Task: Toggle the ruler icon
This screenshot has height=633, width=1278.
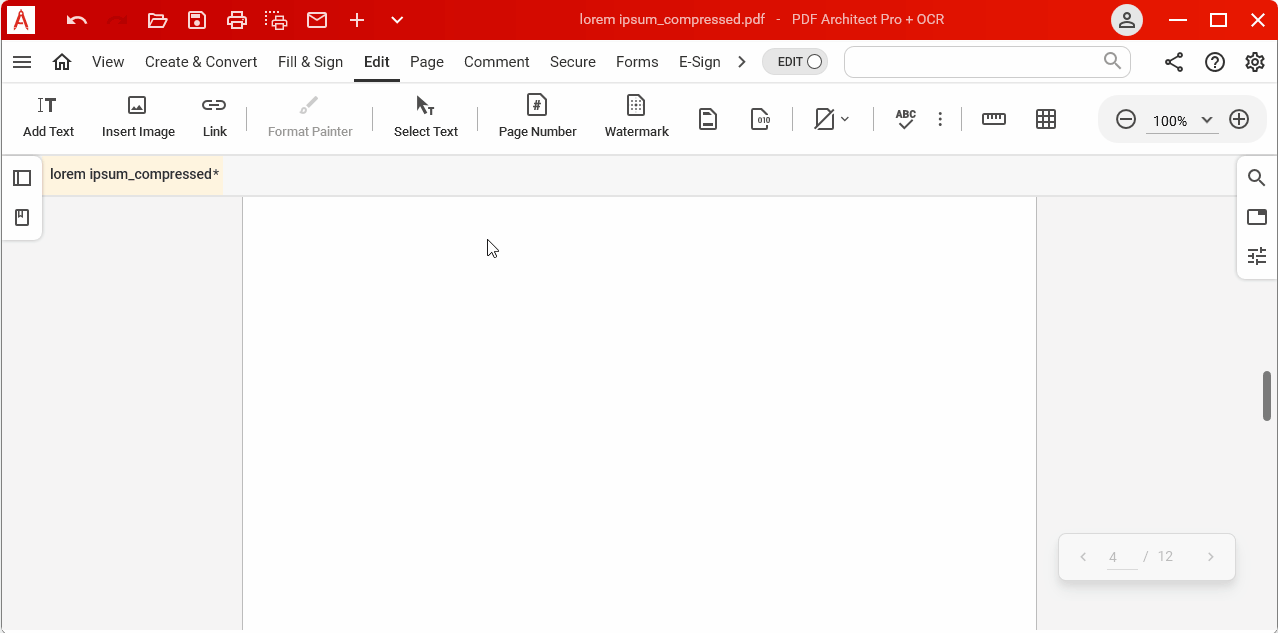Action: (994, 119)
